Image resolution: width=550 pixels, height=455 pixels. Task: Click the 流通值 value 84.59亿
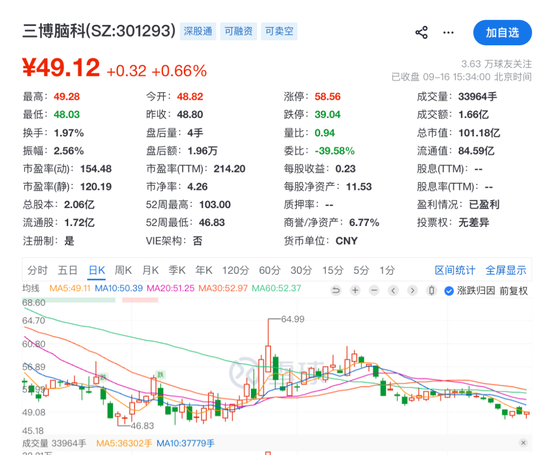click(476, 151)
